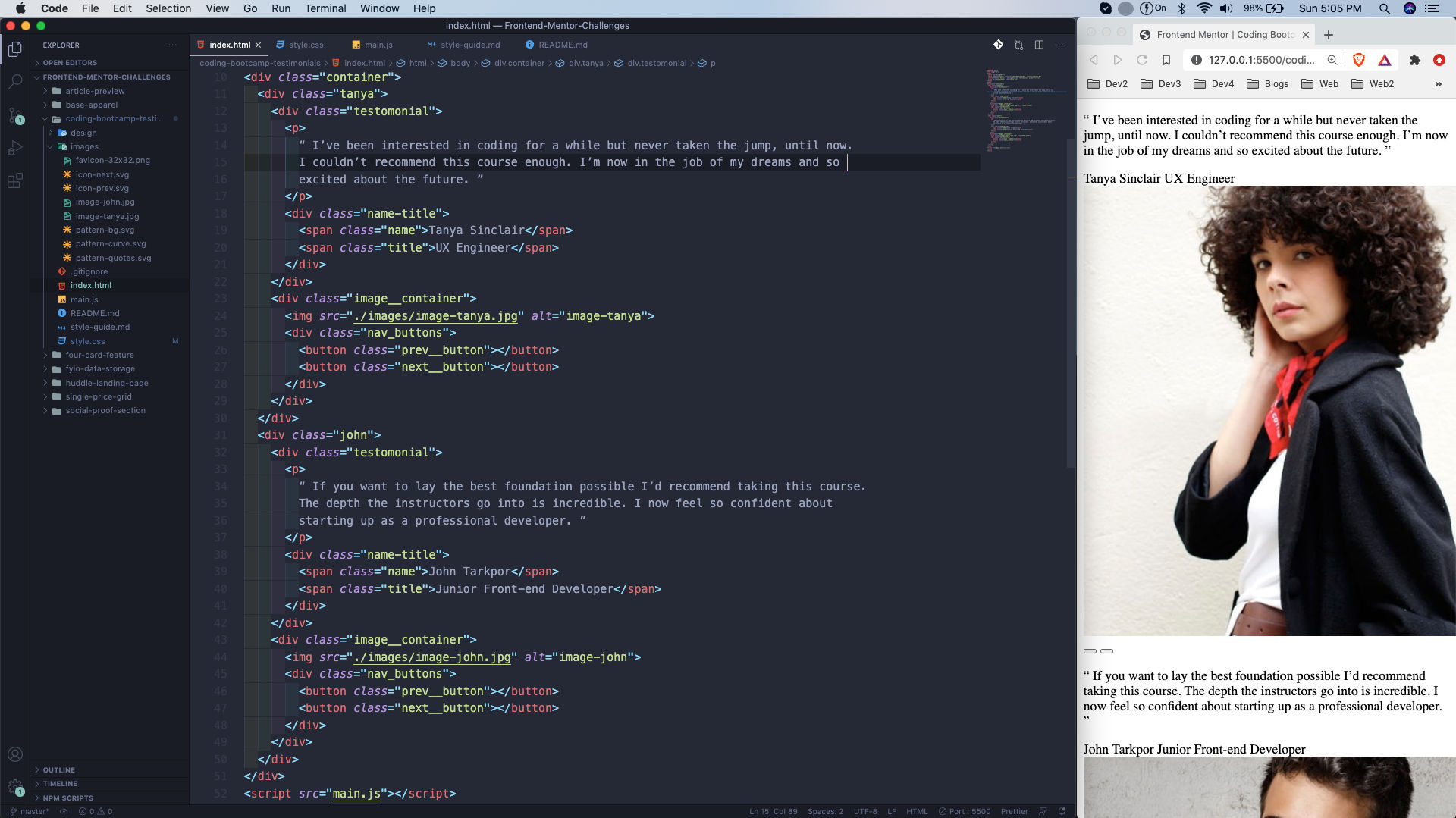This screenshot has width=1456, height=818.
Task: Open the Wi-Fi menu in the menu bar
Action: click(1204, 8)
